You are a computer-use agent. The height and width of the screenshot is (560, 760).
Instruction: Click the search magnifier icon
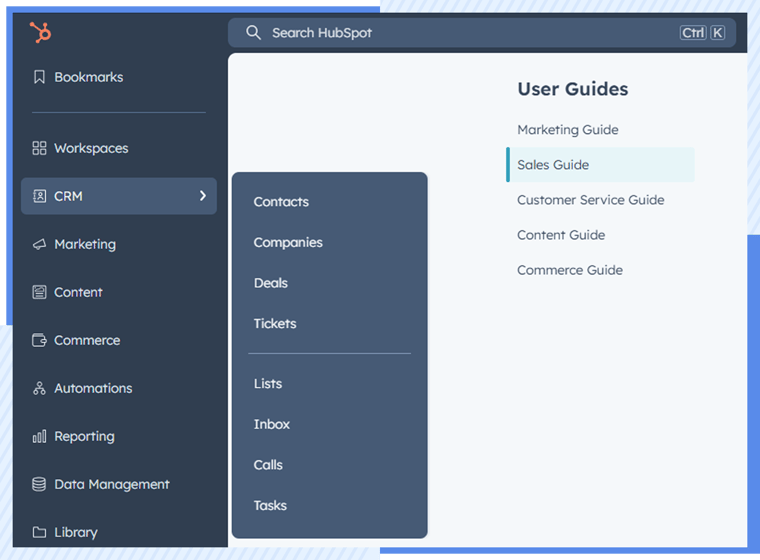tap(253, 32)
